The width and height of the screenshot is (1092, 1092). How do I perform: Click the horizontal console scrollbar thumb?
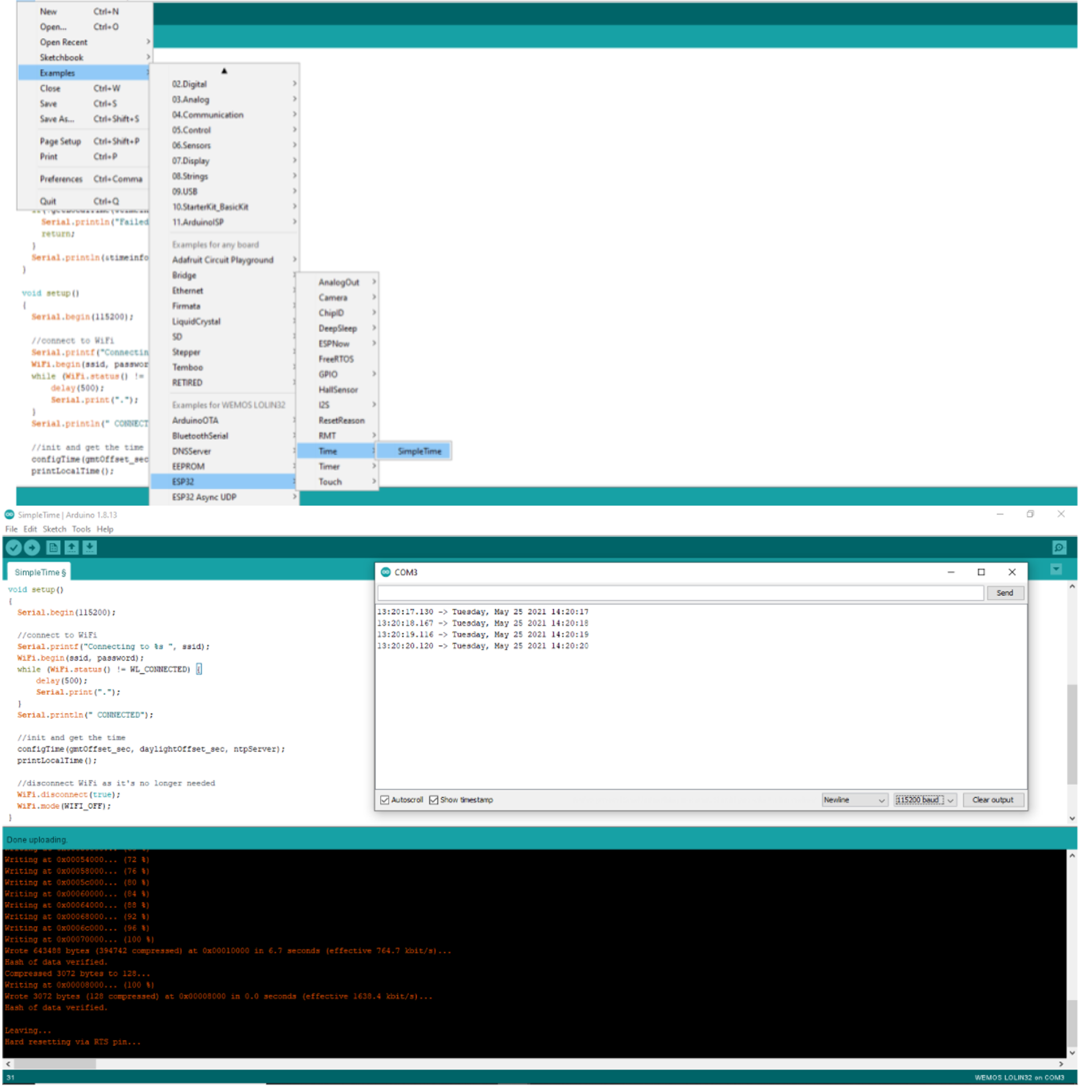click(x=55, y=1064)
